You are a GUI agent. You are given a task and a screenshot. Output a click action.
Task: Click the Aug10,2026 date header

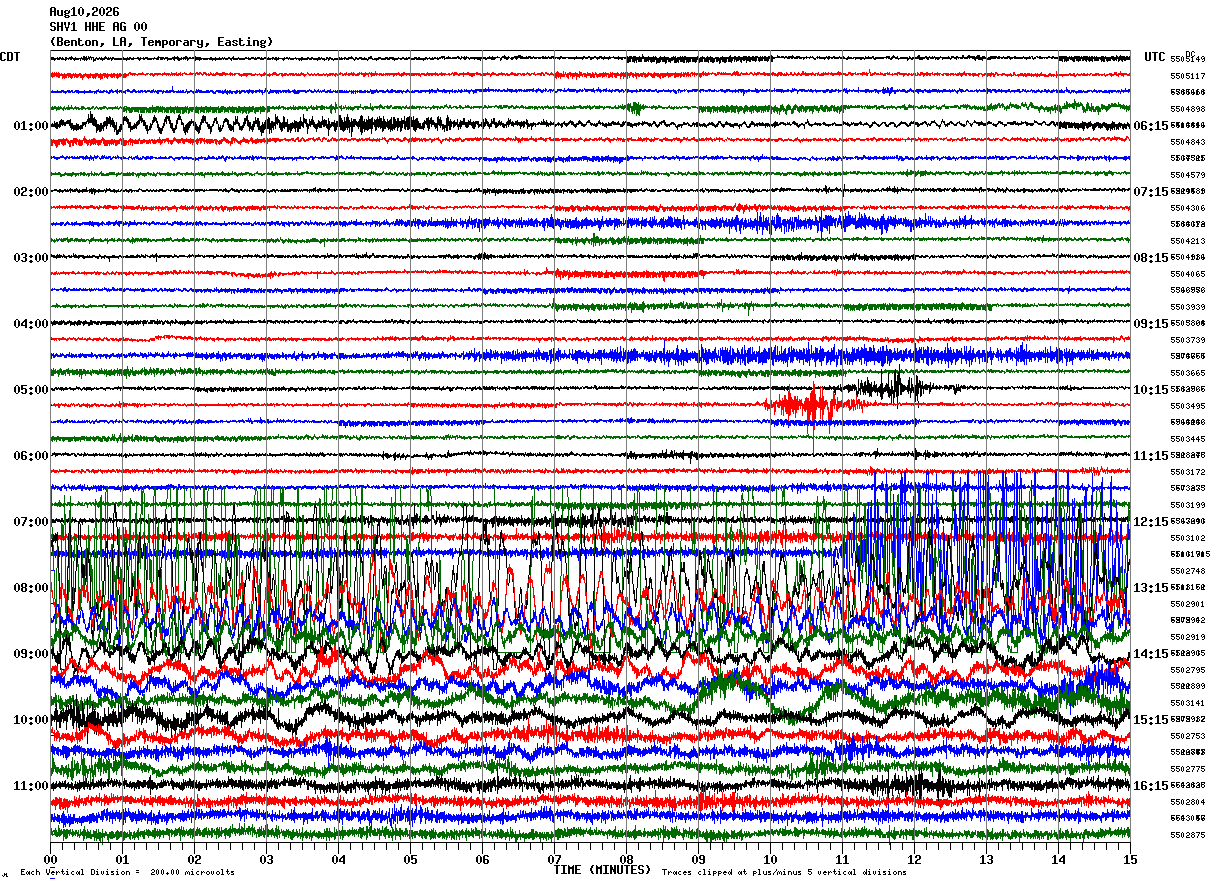(84, 12)
